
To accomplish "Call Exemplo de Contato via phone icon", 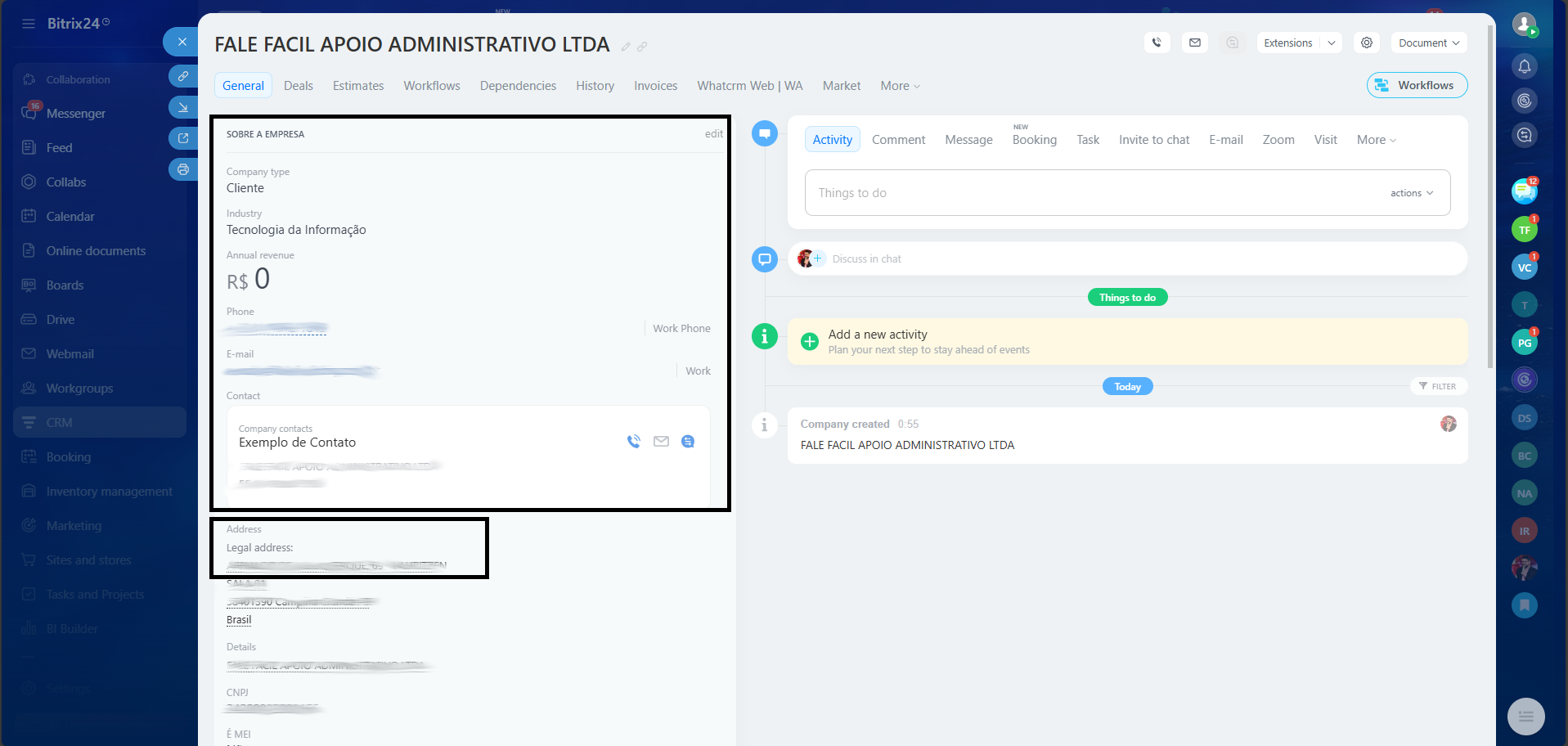I will tap(633, 442).
